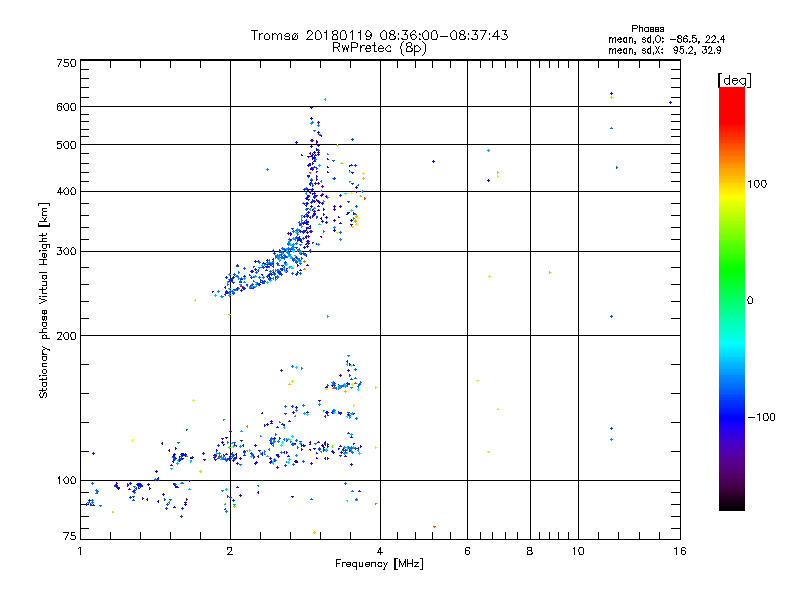Click the y-axis tick label '300'
The height and width of the screenshot is (600, 800).
pyautogui.click(x=66, y=252)
